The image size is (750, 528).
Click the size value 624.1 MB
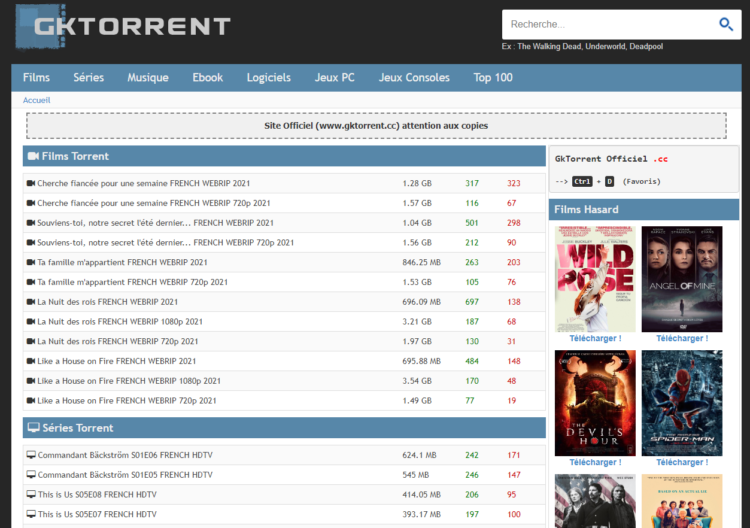(x=419, y=455)
